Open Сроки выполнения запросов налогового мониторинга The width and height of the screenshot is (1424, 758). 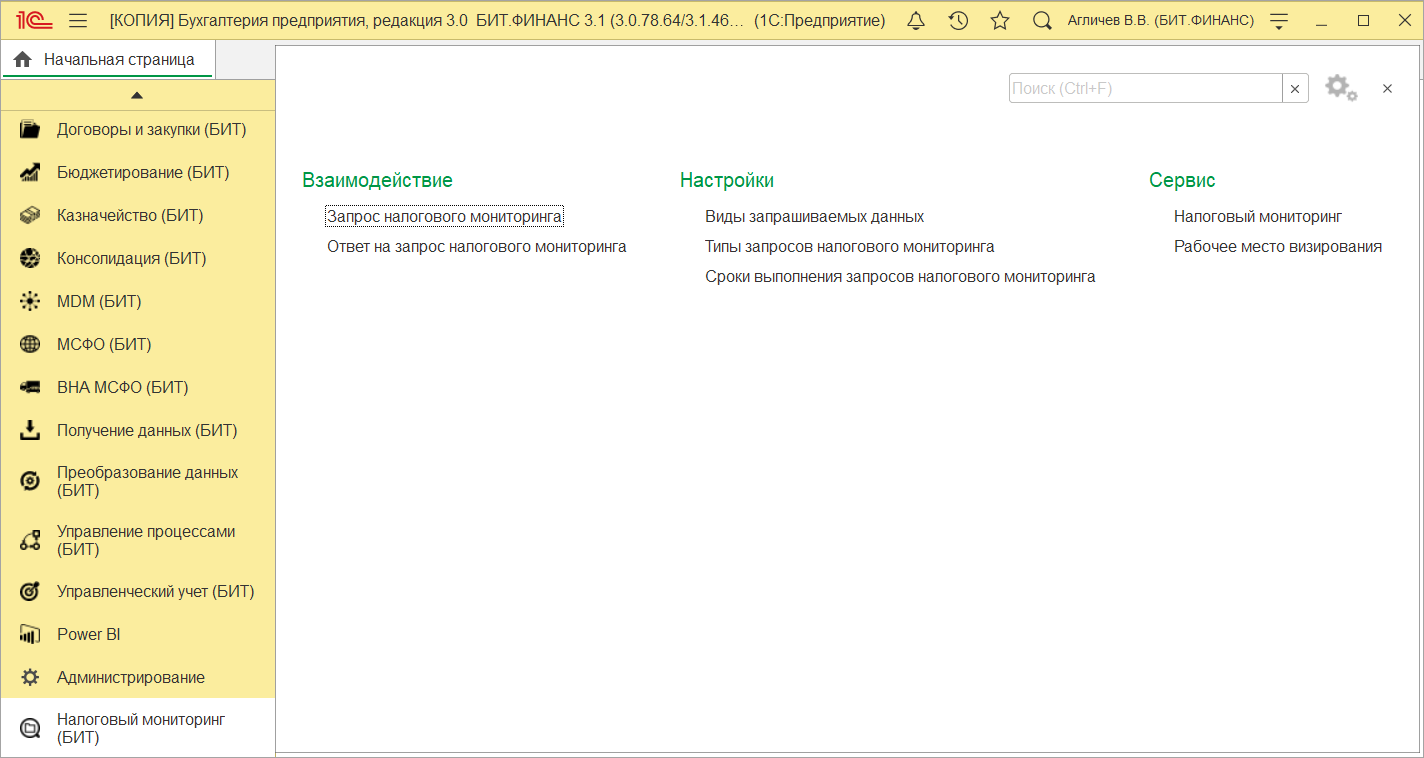click(x=900, y=276)
